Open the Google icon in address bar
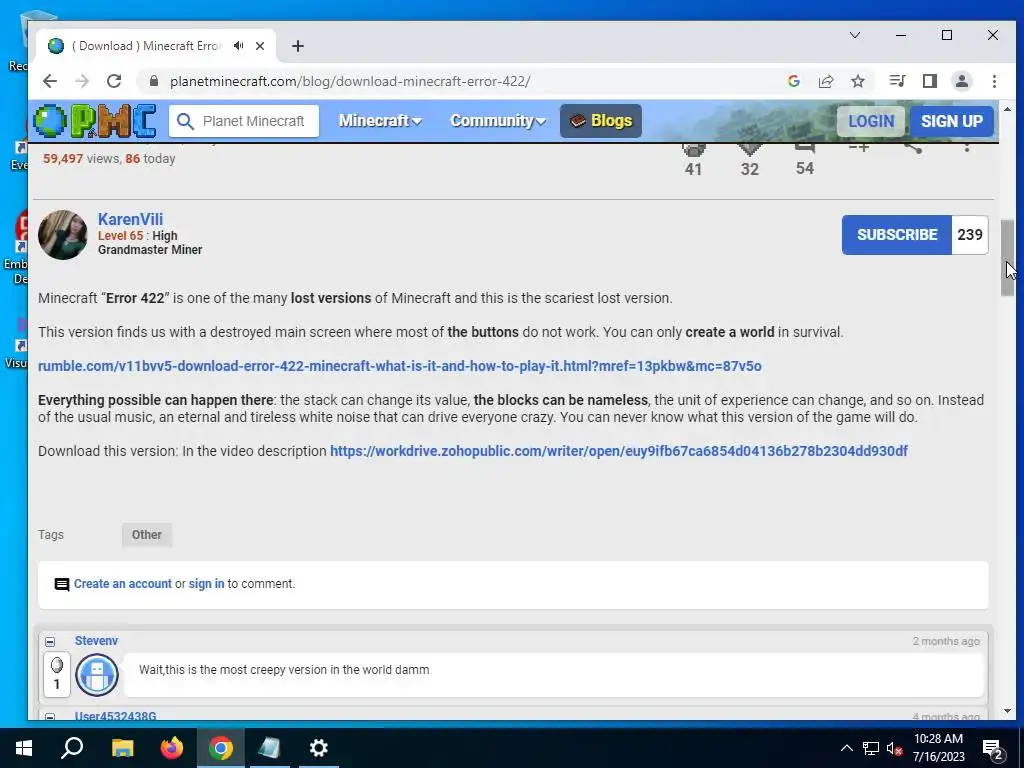1024x768 pixels. 794,81
